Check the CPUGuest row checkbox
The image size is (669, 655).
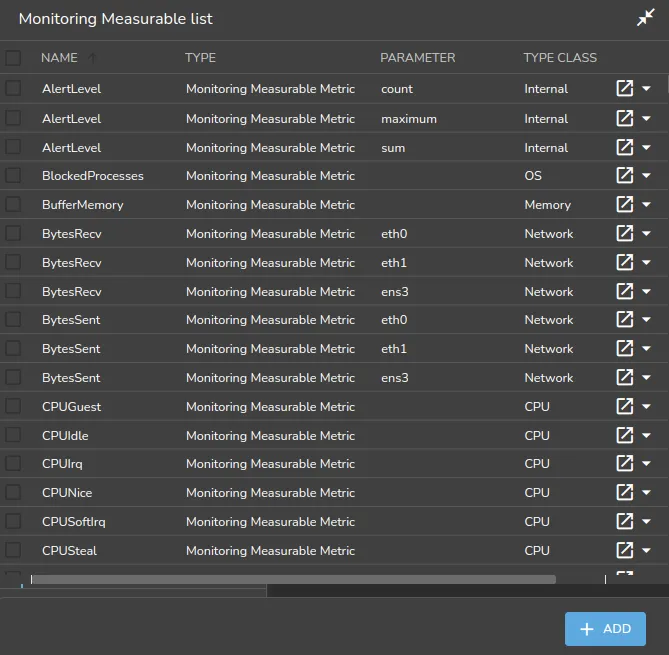click(13, 407)
